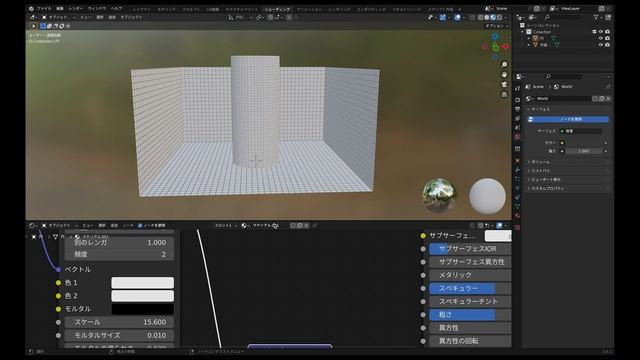Toggle camera view gizmo in viewport

click(x=504, y=84)
